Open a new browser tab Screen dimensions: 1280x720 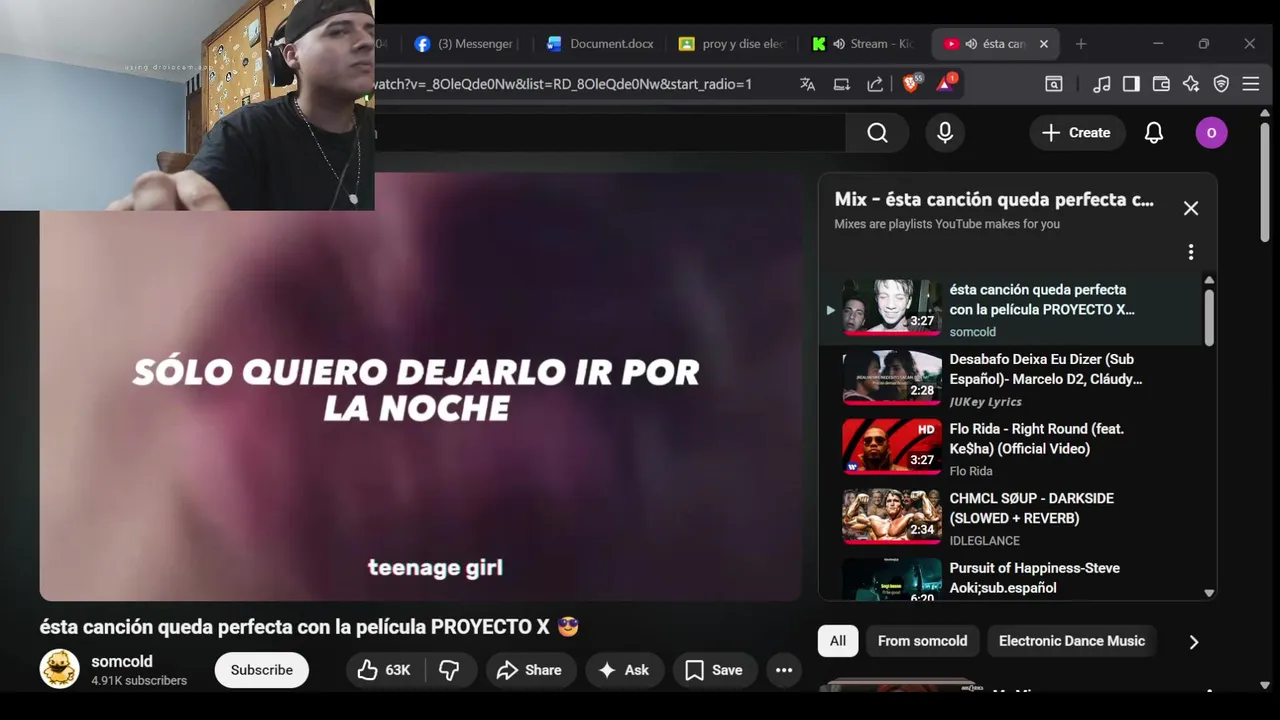1081,44
